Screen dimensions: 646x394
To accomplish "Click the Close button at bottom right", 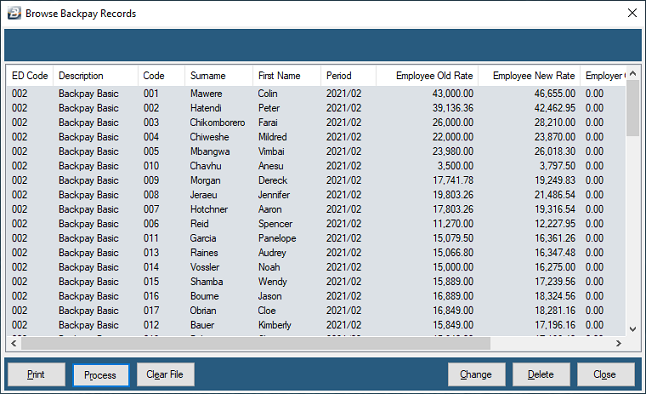I will (605, 375).
